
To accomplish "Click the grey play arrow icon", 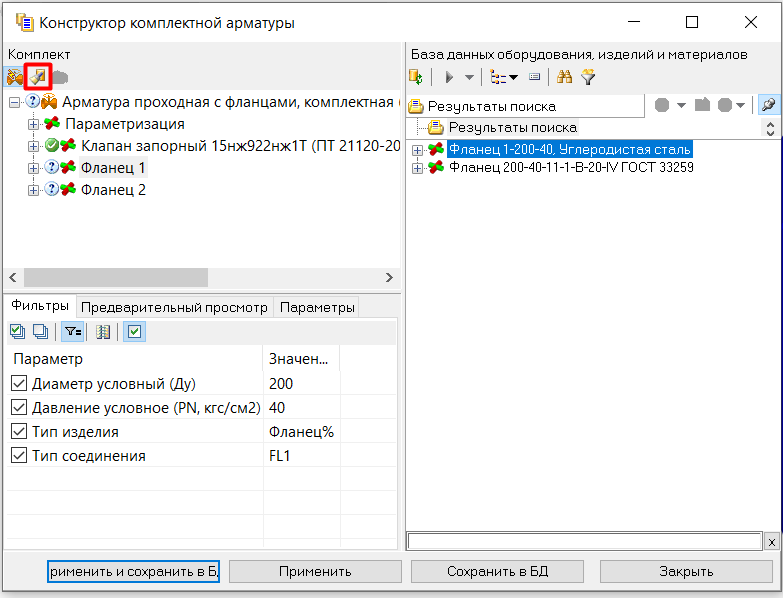I will pyautogui.click(x=448, y=77).
